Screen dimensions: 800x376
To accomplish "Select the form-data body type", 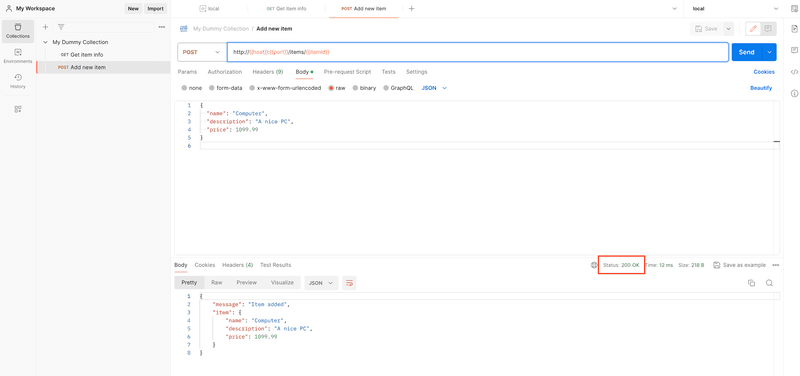I will pyautogui.click(x=225, y=88).
